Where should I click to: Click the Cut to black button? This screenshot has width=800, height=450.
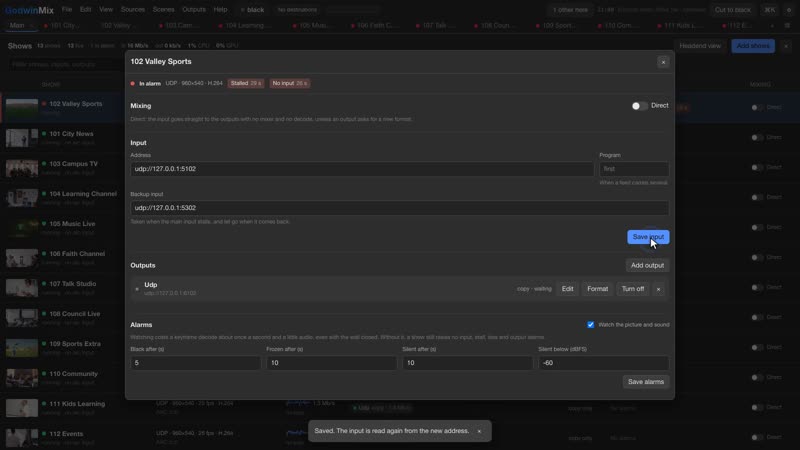coord(733,10)
